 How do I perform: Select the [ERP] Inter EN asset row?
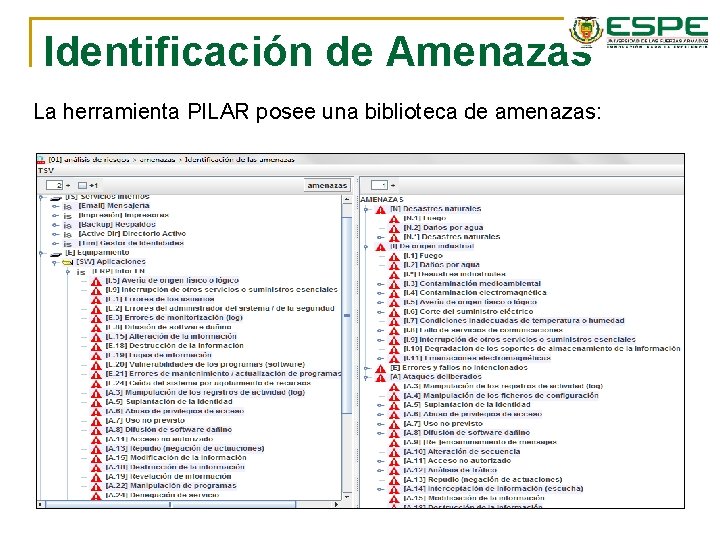[118, 271]
